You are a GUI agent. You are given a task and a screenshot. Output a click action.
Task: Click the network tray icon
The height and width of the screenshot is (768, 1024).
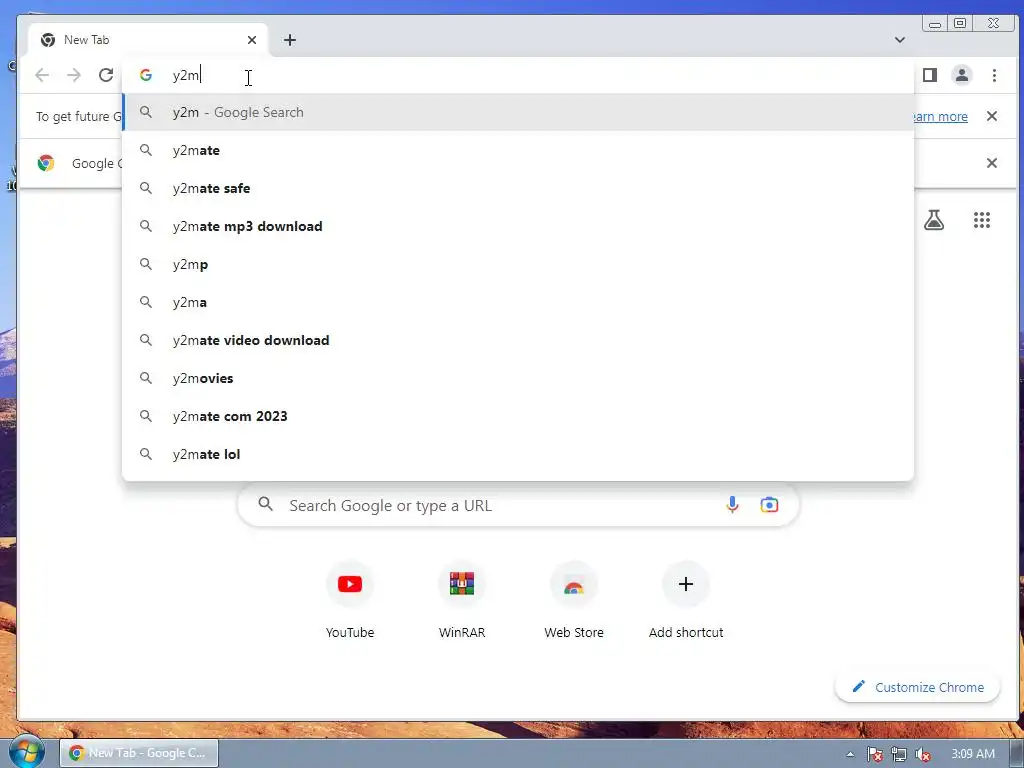click(x=899, y=754)
